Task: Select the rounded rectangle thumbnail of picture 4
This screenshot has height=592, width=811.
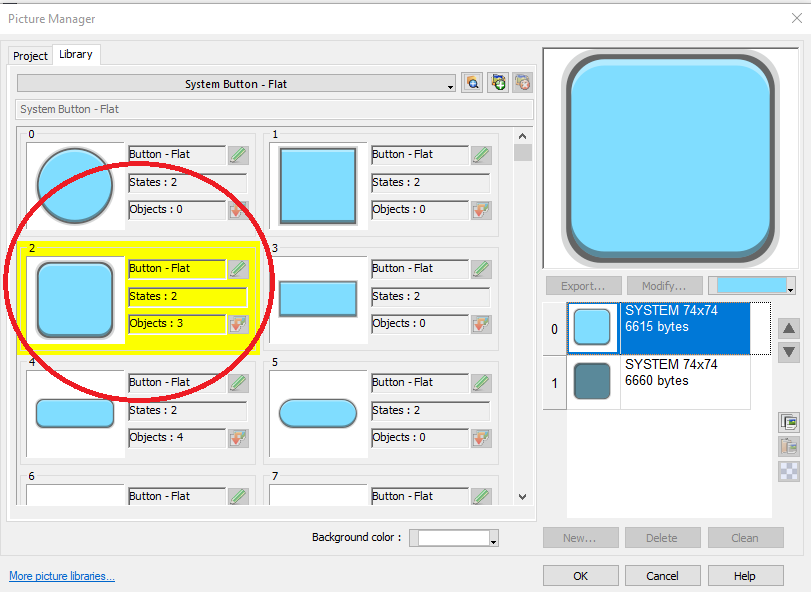Action: tap(75, 413)
